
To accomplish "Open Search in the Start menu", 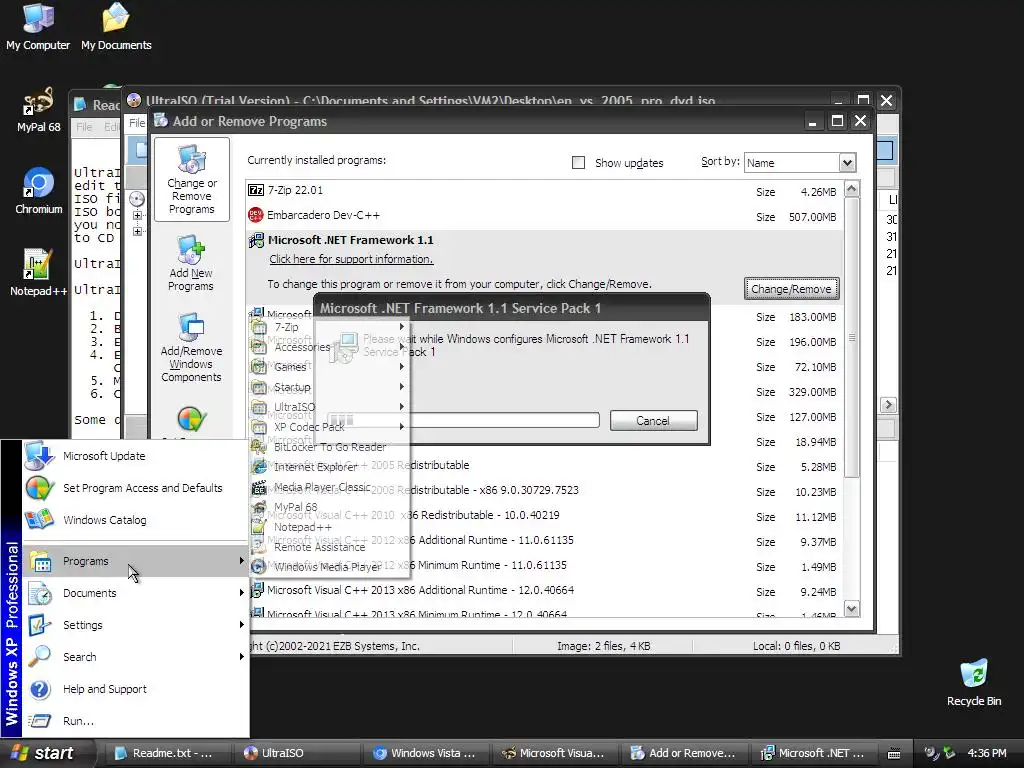I will coord(136,657).
